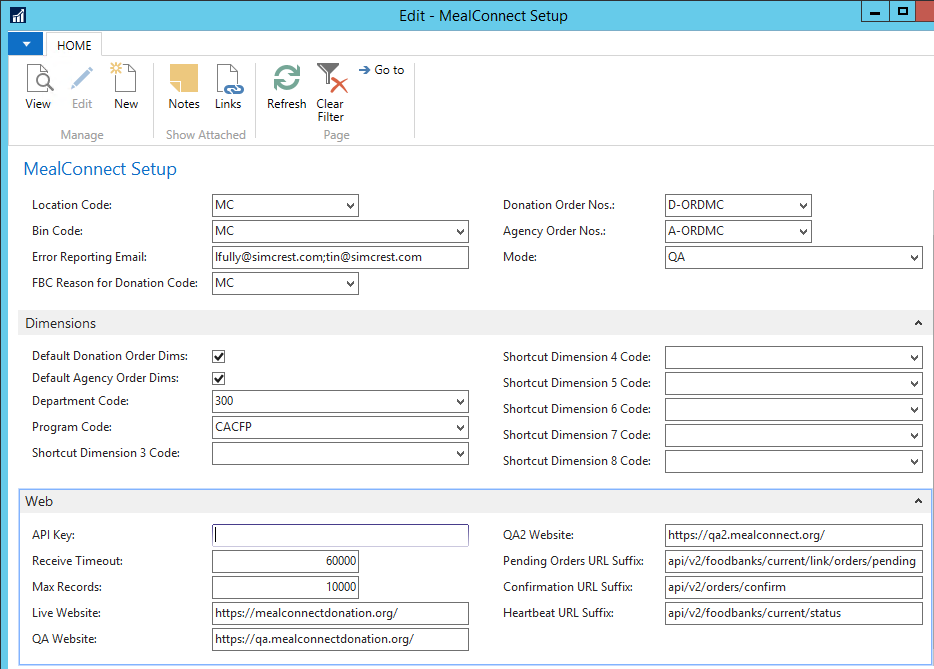Click the Refresh icon
Viewport: 934px width, 669px height.
[287, 86]
